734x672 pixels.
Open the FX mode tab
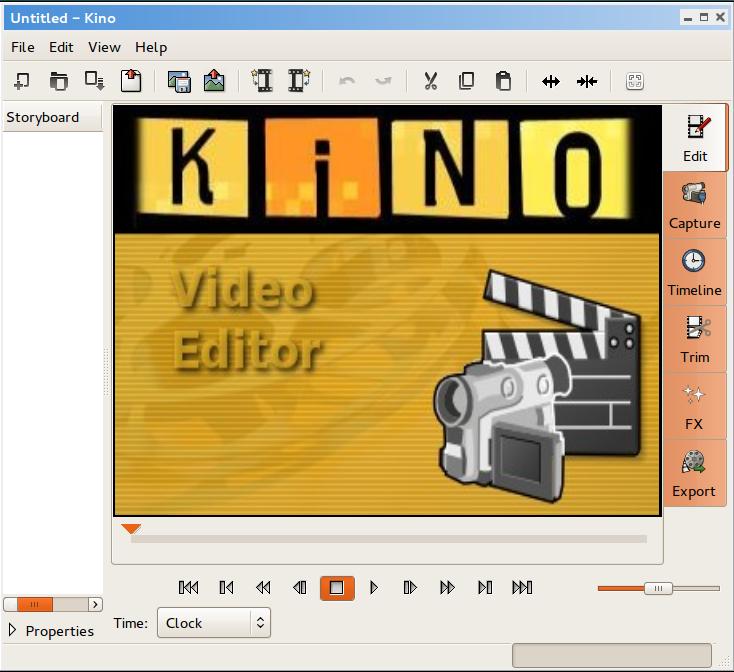click(x=695, y=406)
